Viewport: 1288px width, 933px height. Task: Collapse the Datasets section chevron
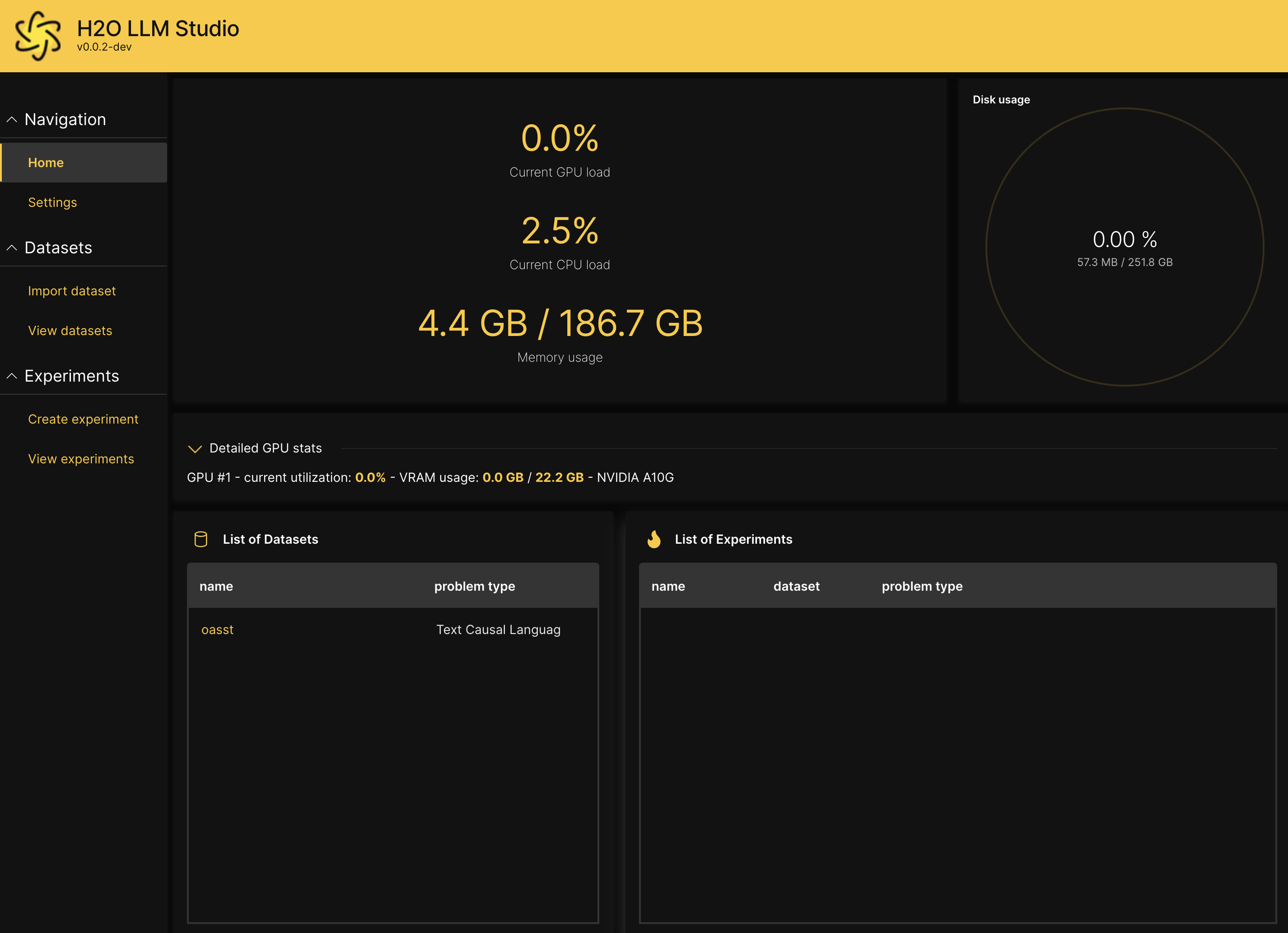pos(11,247)
